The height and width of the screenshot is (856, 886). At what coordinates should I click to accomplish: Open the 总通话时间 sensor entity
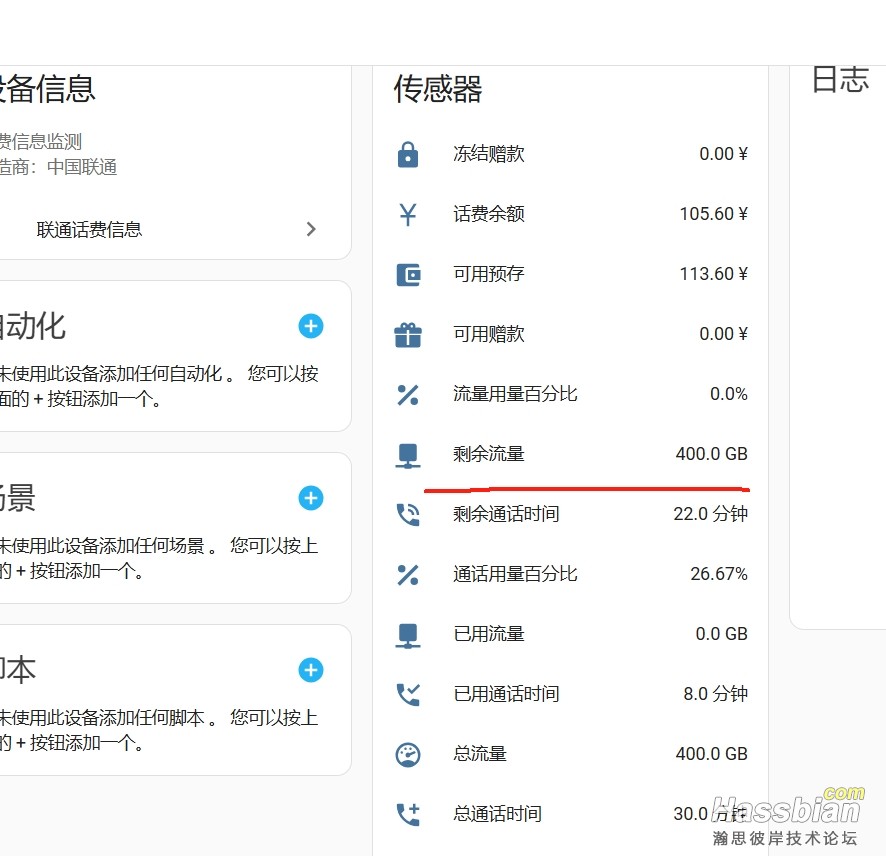tap(571, 814)
